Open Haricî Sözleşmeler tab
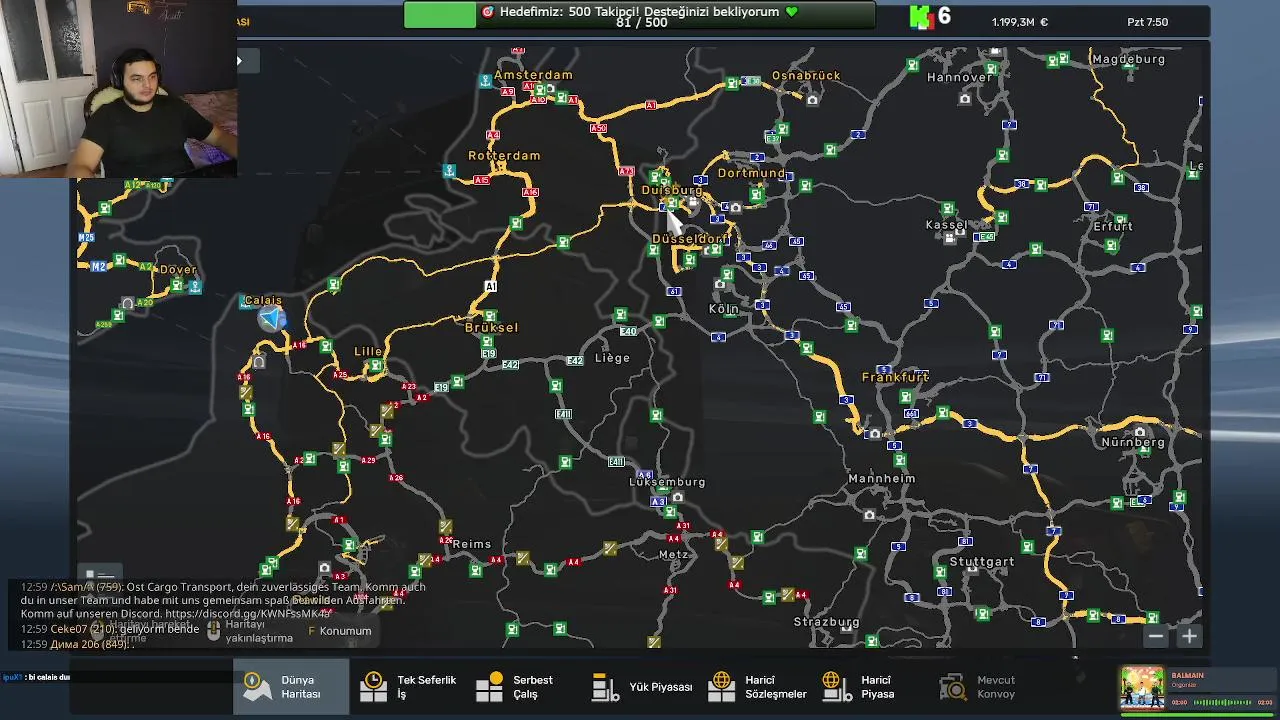Screen dimensions: 1280x720 point(757,686)
